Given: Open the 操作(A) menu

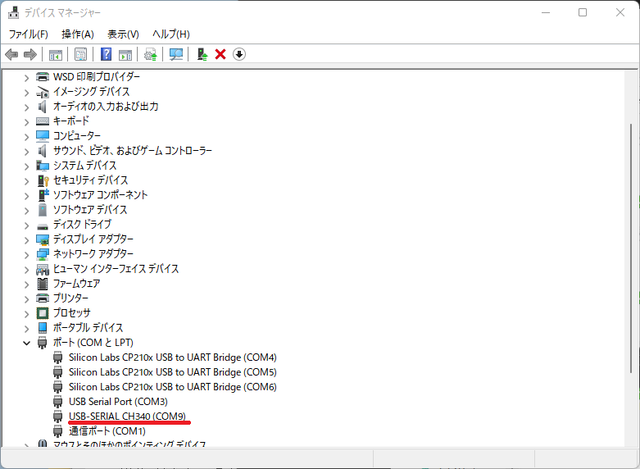Looking at the screenshot, I should [x=78, y=34].
